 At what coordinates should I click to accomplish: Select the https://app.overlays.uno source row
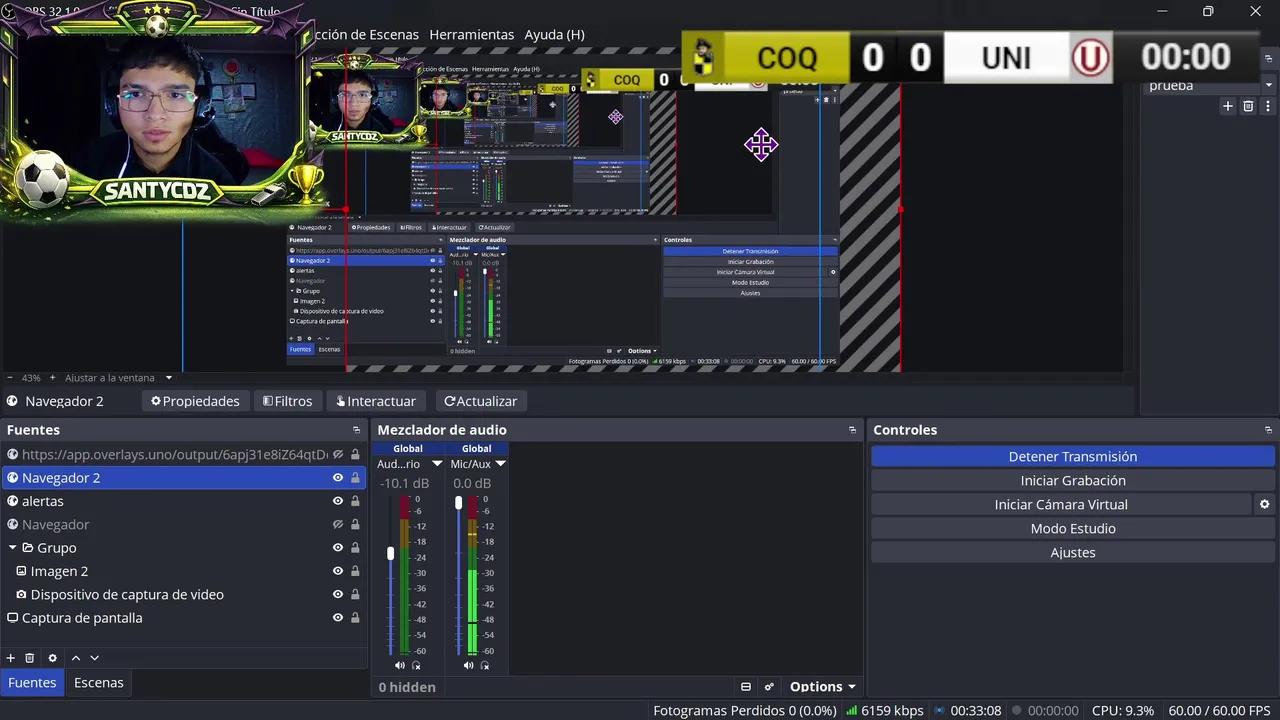(183, 454)
